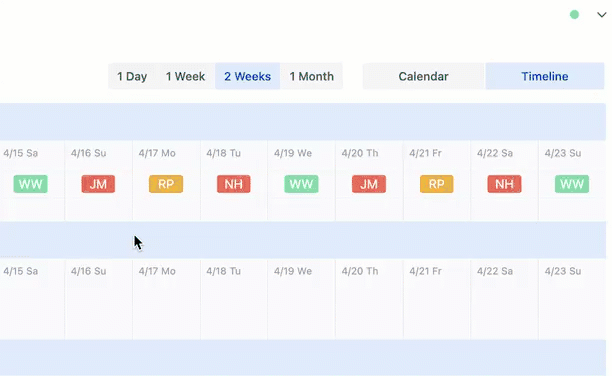Switch to Timeline view
This screenshot has width=612, height=376.
tap(545, 76)
